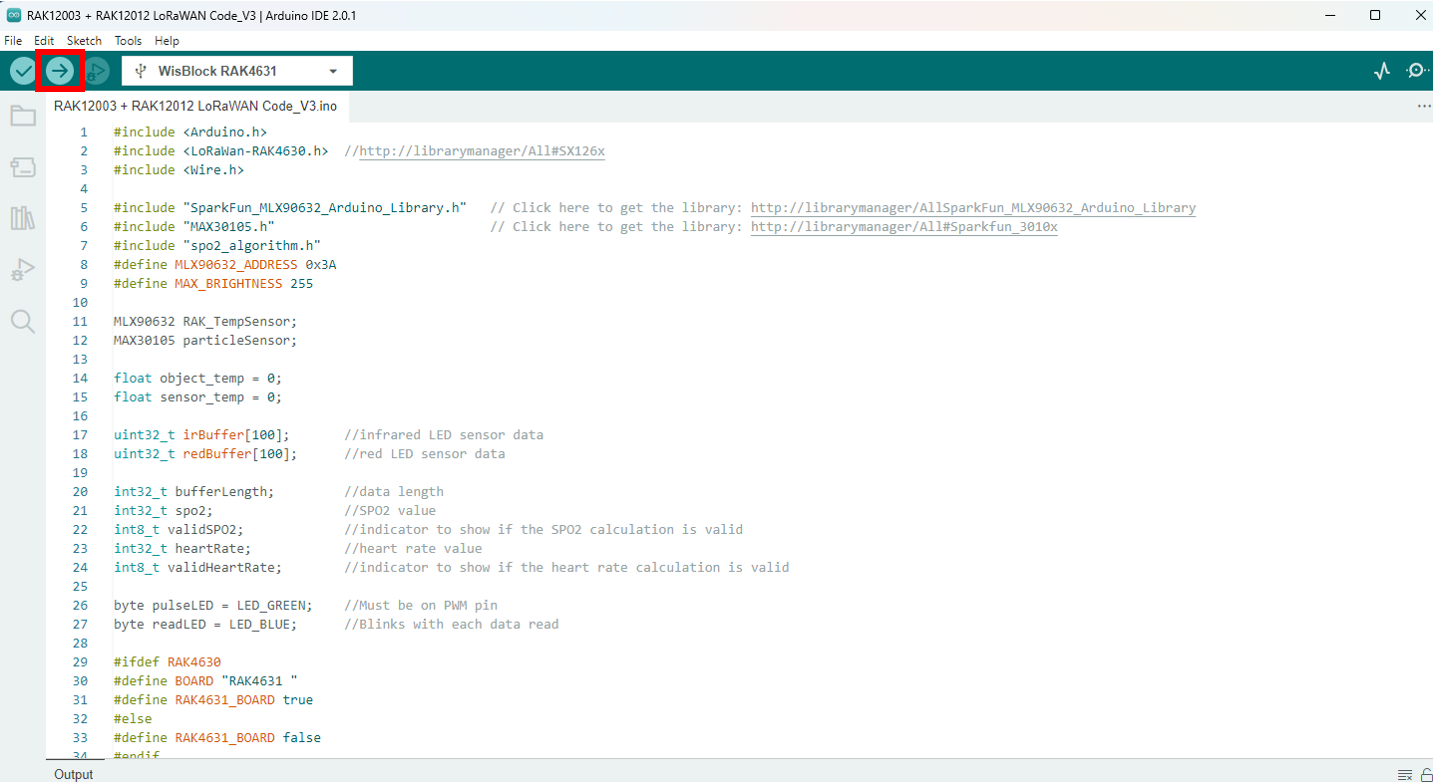The height and width of the screenshot is (782, 1433).
Task: Click 'int8_t validHeartRate;' declaration
Action: [198, 567]
